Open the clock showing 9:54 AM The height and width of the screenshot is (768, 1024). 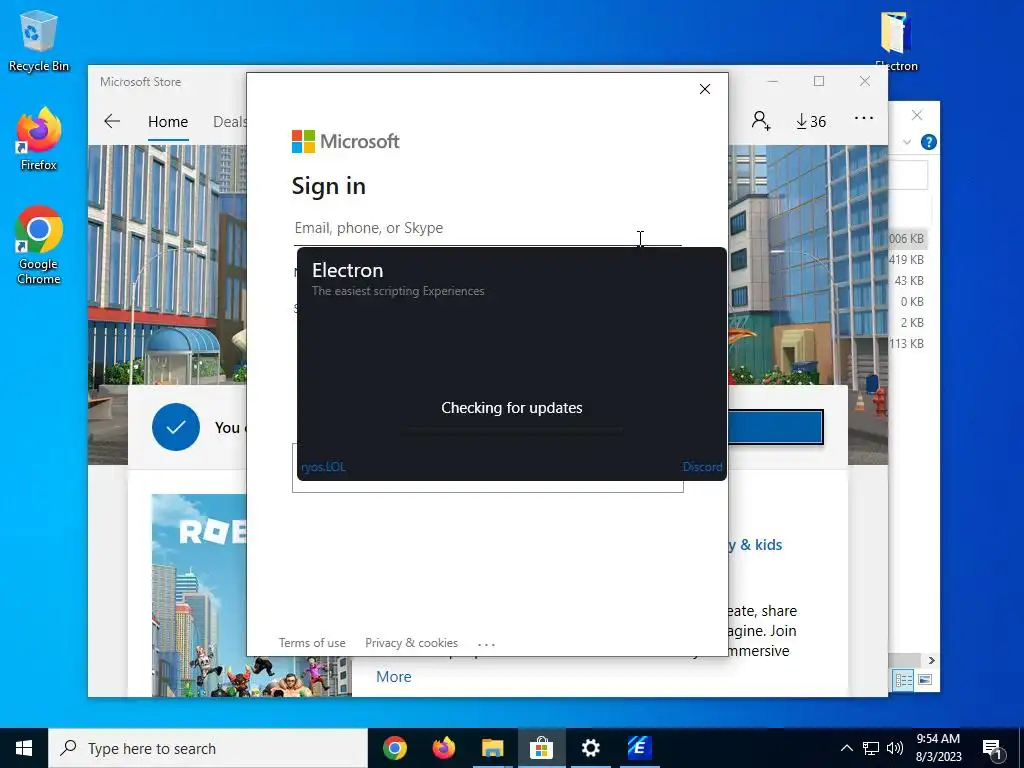pyautogui.click(x=938, y=748)
